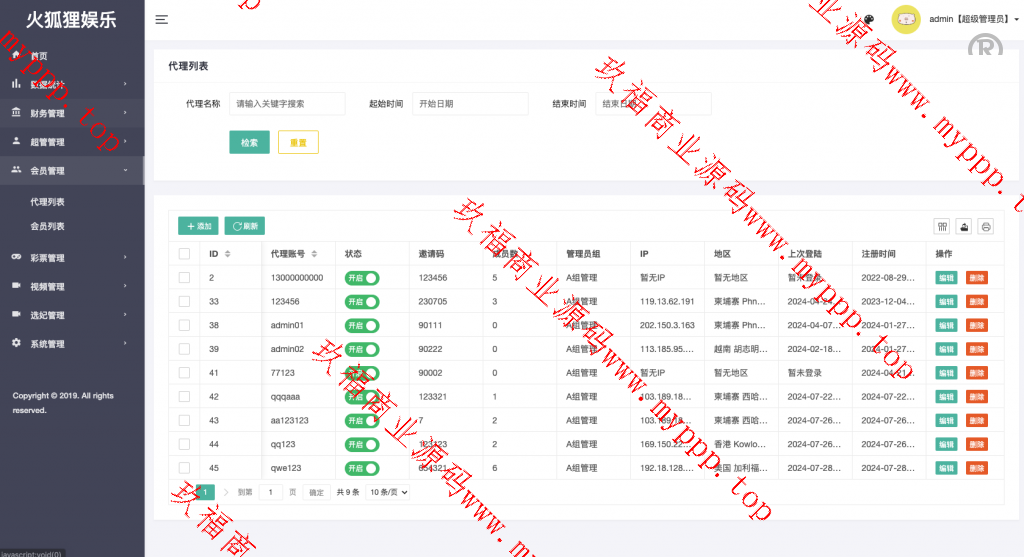The height and width of the screenshot is (557, 1024).
Task: Open the theme palette icon in header
Action: (x=868, y=20)
